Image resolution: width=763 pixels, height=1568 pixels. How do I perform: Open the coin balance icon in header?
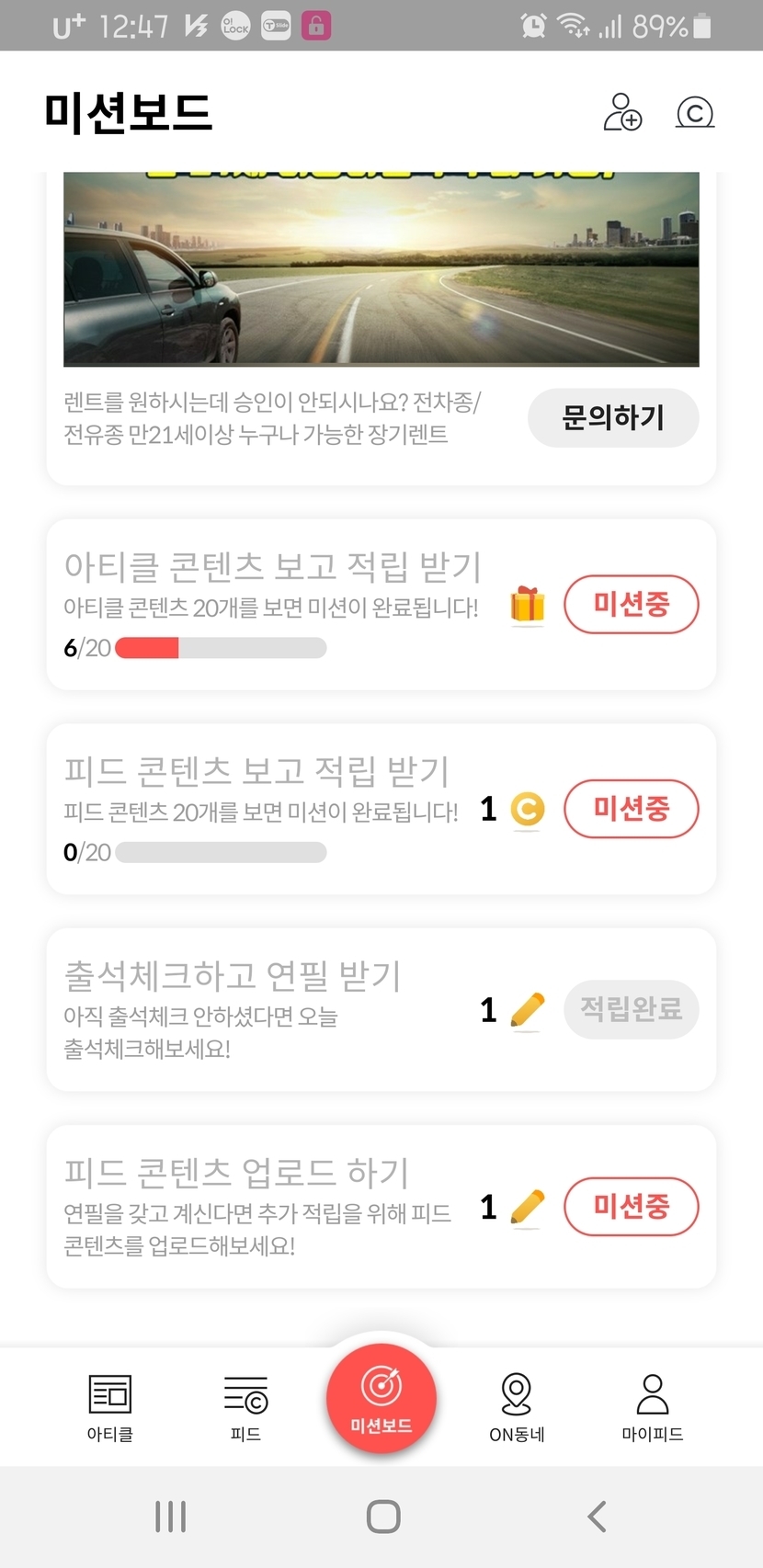(695, 113)
